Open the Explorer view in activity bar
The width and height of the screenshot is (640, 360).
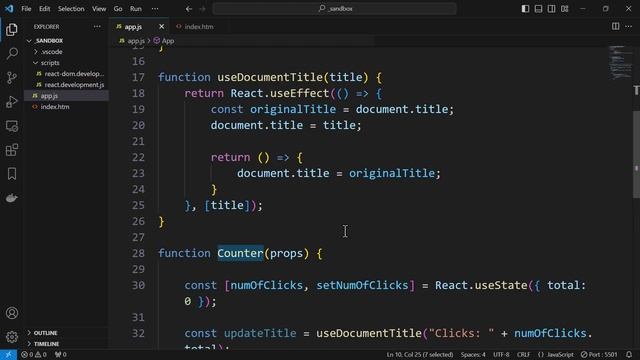pyautogui.click(x=12, y=29)
